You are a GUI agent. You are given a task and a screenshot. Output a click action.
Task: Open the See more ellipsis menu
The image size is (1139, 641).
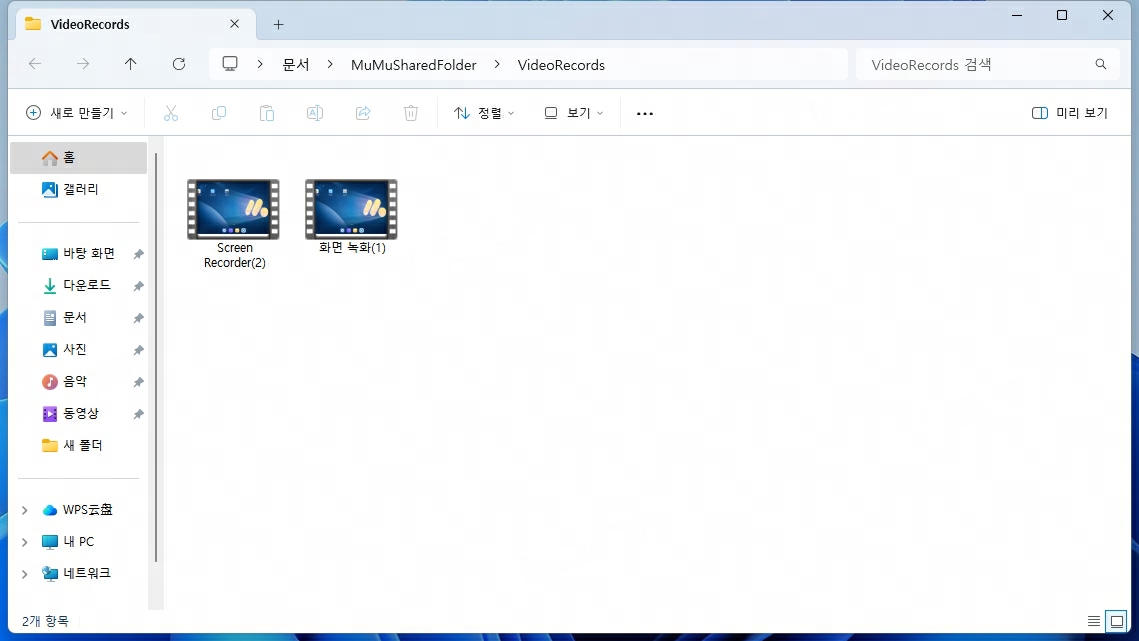point(645,113)
